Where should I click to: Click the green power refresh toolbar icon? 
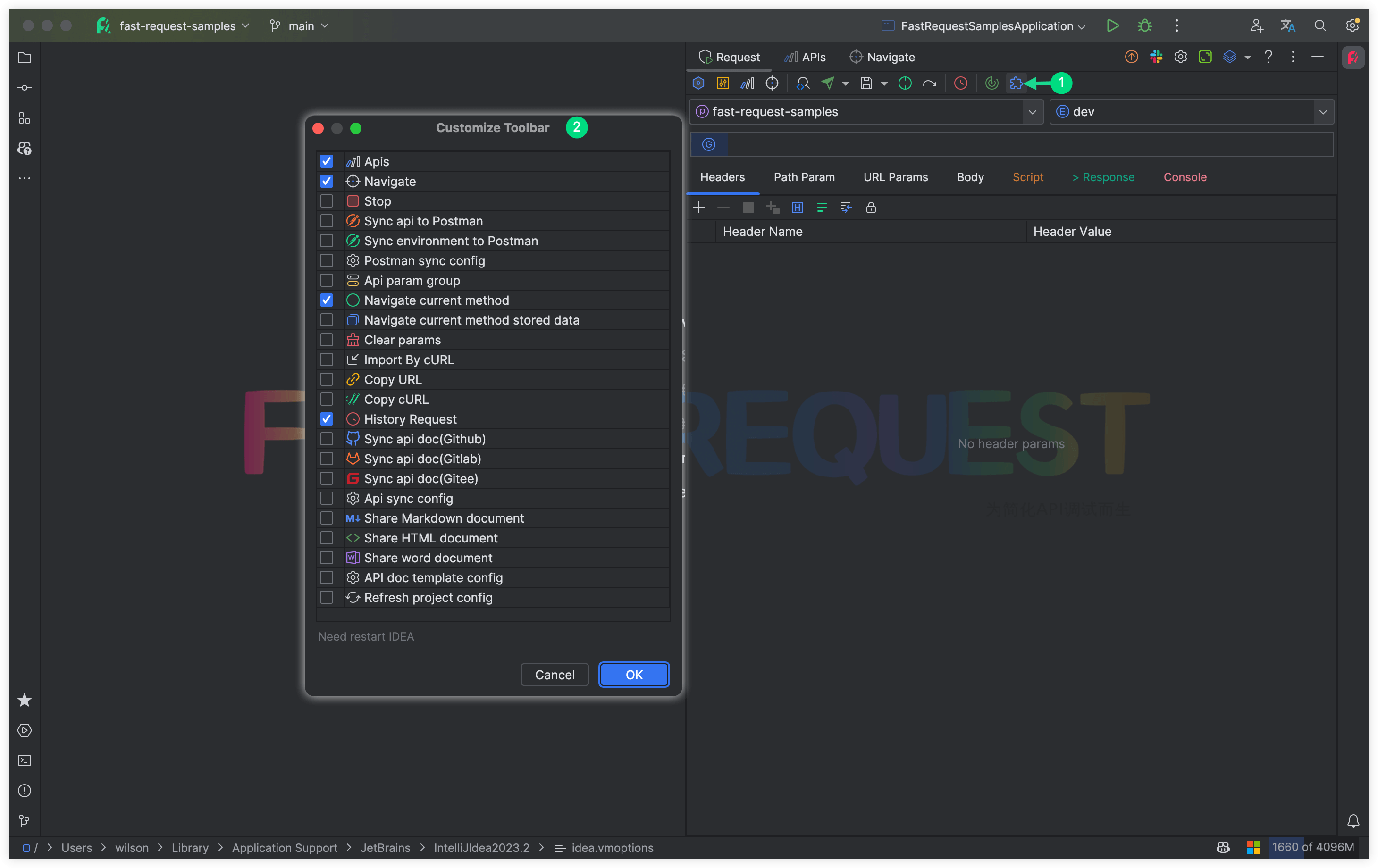pos(991,83)
